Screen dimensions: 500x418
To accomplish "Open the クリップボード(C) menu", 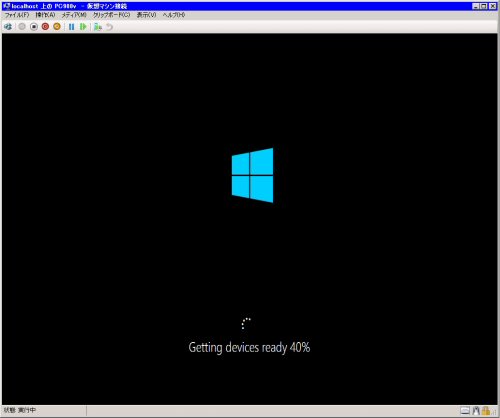I will (x=111, y=15).
